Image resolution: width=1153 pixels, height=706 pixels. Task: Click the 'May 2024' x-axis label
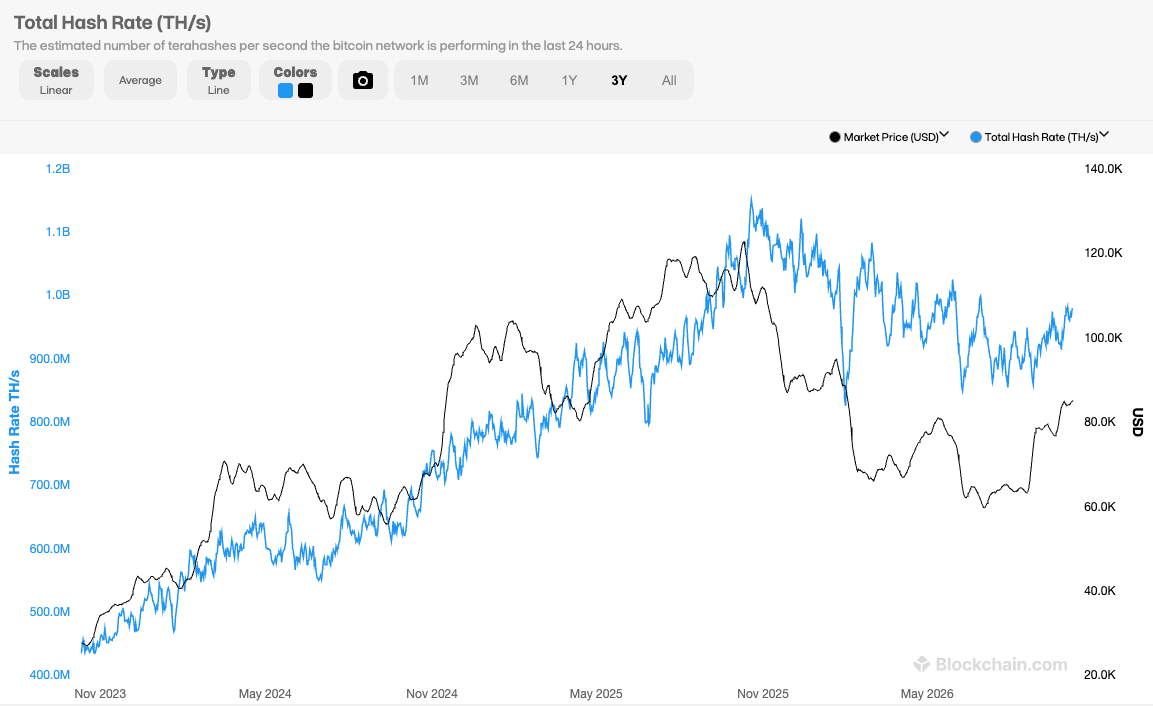click(x=265, y=693)
